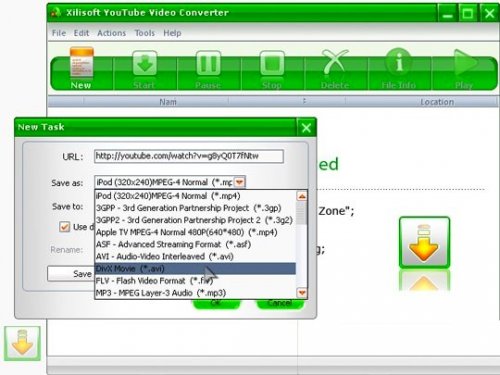Click the URL input field

pyautogui.click(x=189, y=156)
